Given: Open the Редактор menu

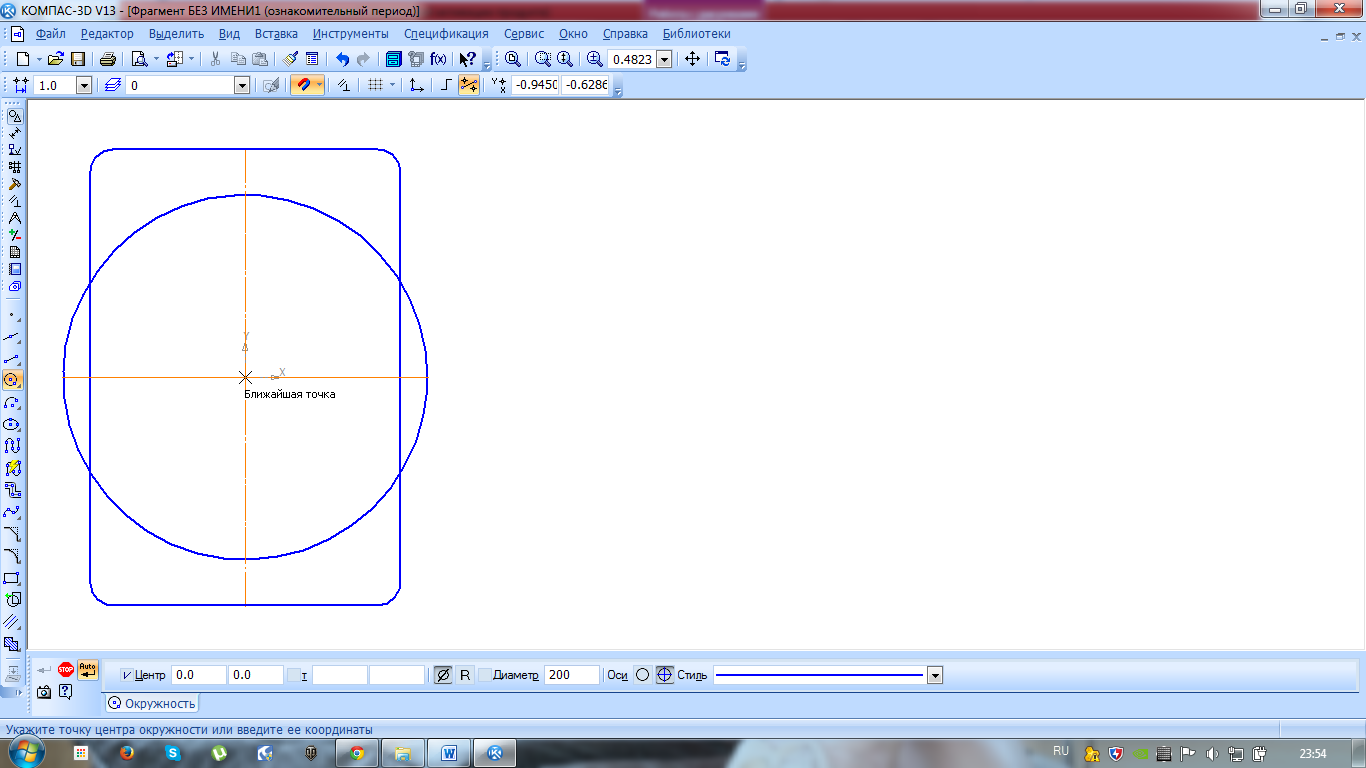Looking at the screenshot, I should 107,33.
